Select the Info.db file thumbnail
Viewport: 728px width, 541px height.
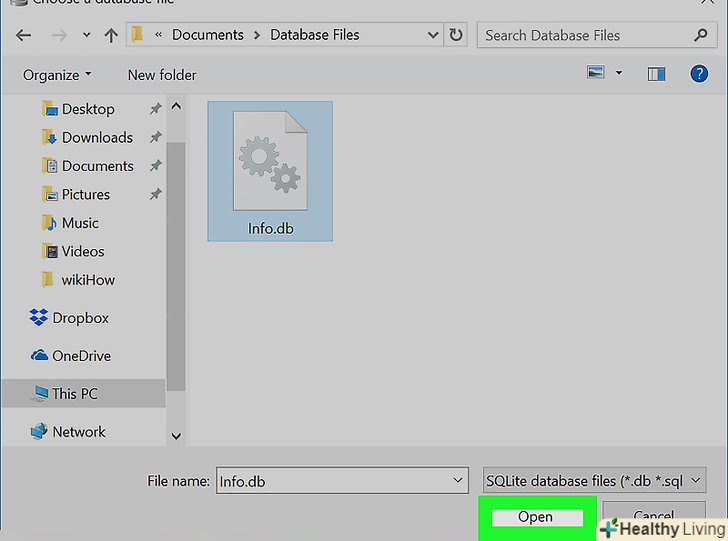pyautogui.click(x=270, y=171)
